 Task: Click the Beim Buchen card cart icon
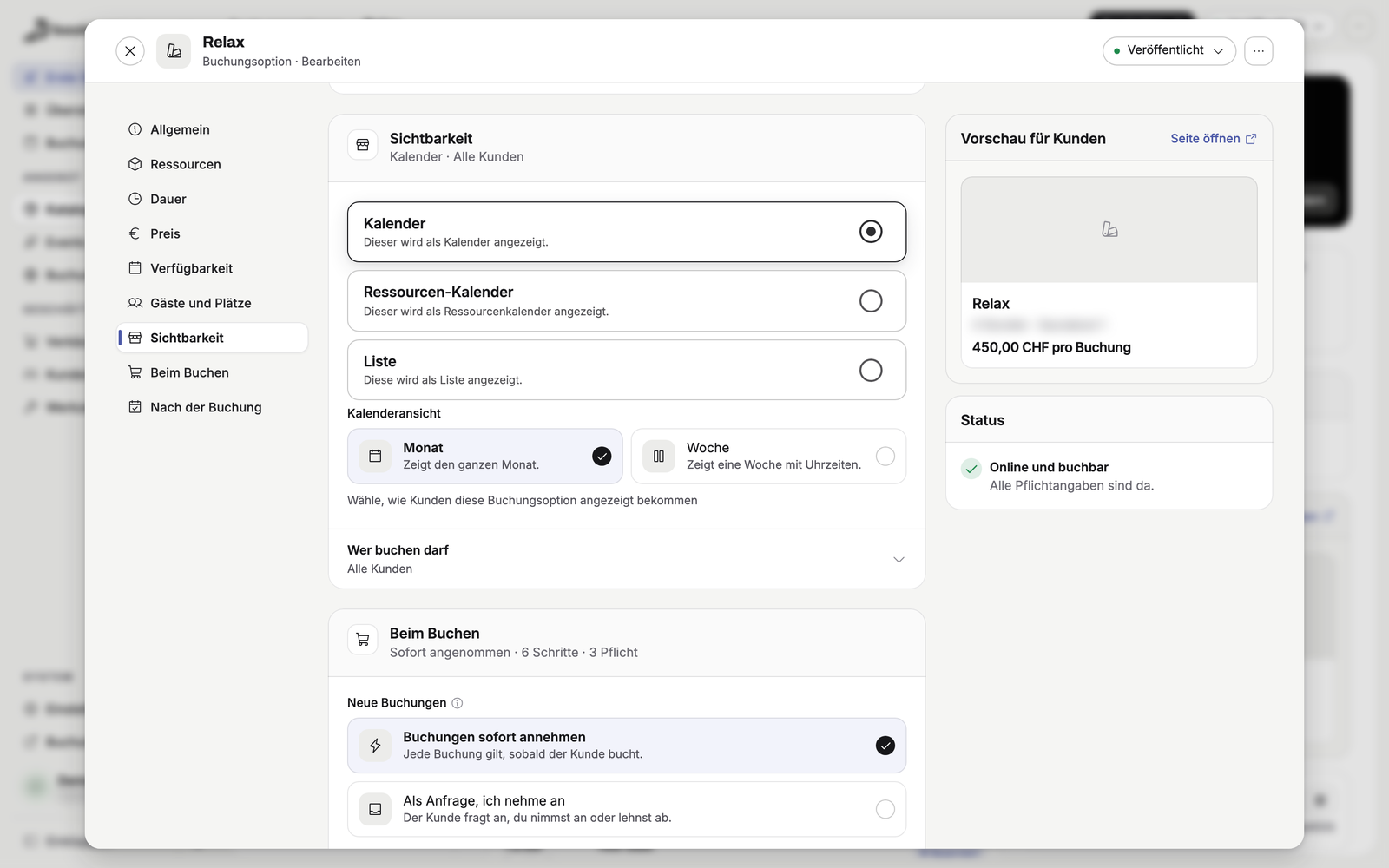point(363,640)
